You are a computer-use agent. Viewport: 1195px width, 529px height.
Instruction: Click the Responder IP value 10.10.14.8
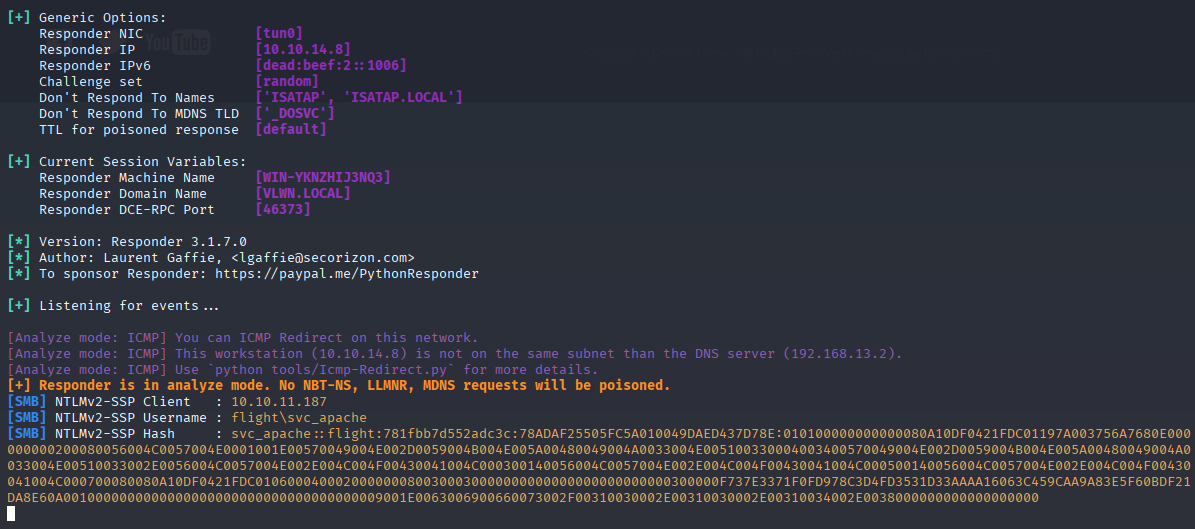pyautogui.click(x=303, y=50)
